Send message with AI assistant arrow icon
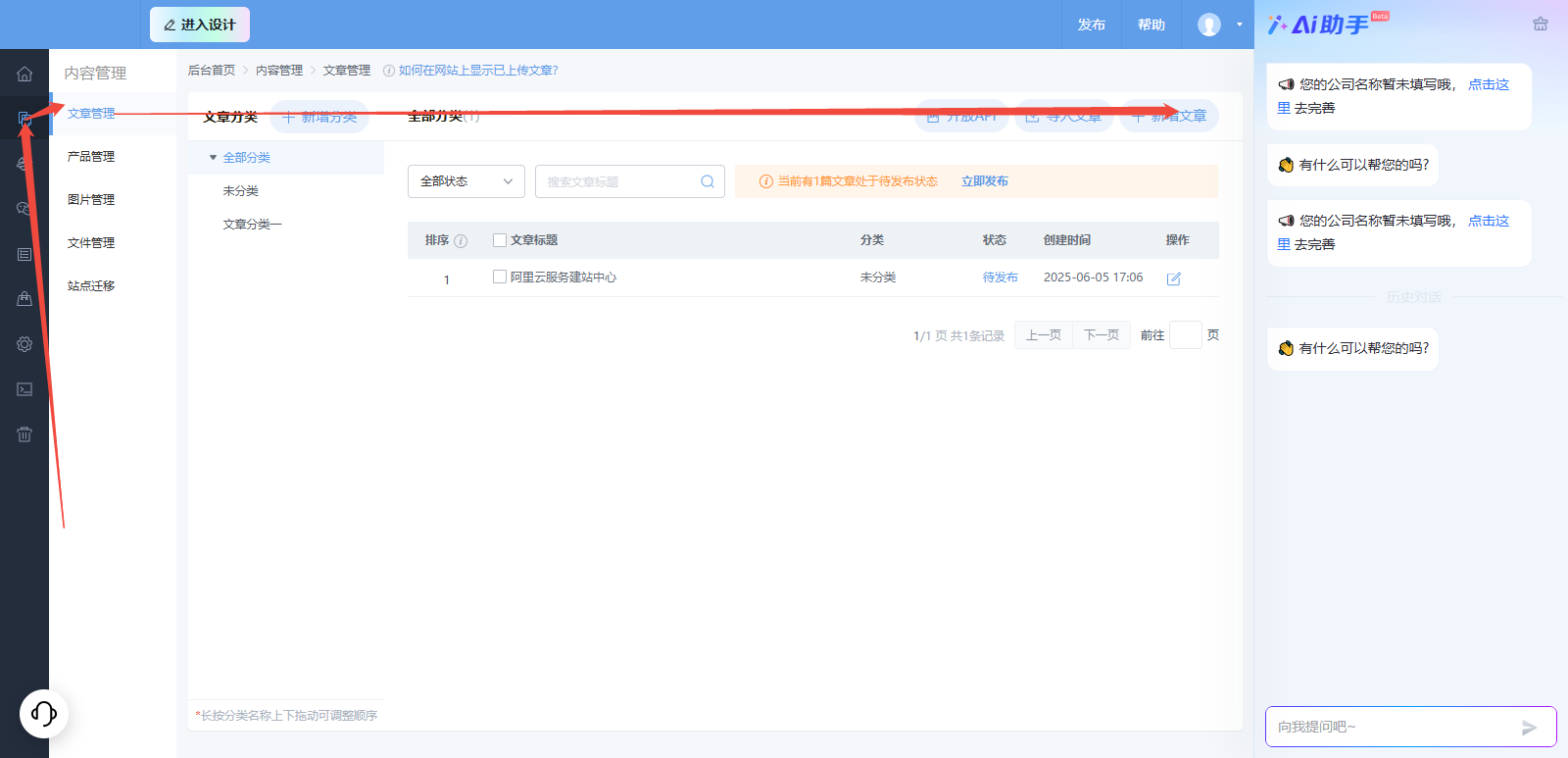The height and width of the screenshot is (758, 1568). point(1529,728)
